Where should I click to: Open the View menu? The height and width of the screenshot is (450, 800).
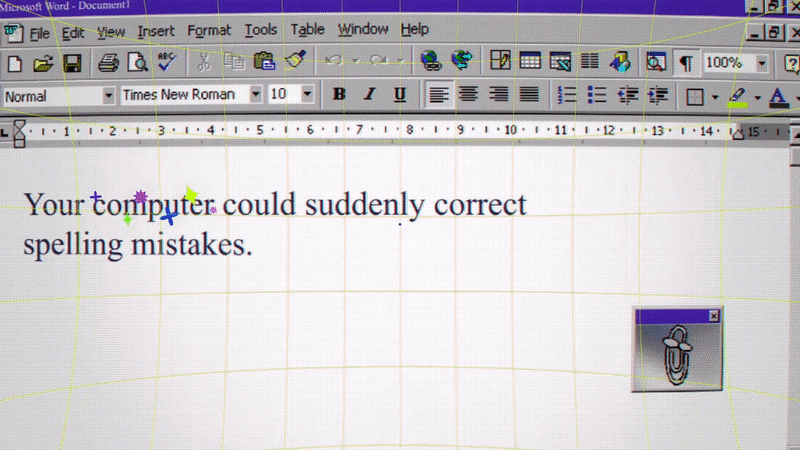pyautogui.click(x=111, y=32)
